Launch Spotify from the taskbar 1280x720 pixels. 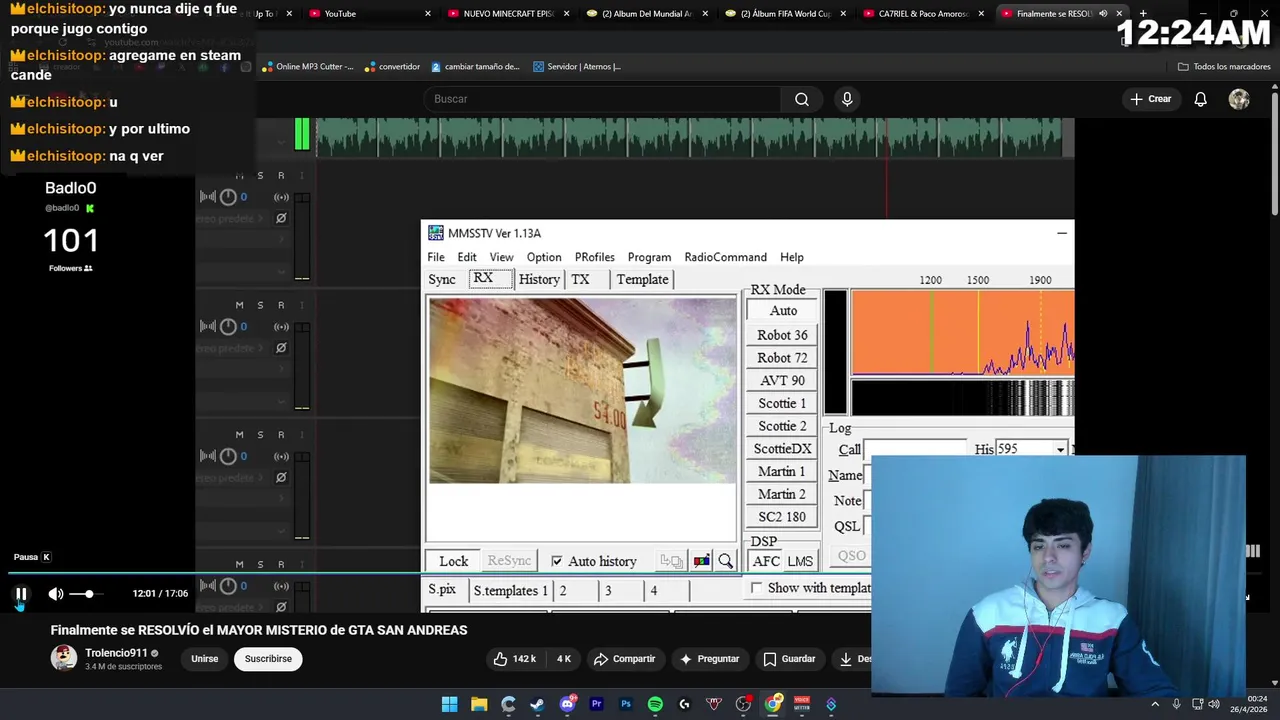(655, 704)
